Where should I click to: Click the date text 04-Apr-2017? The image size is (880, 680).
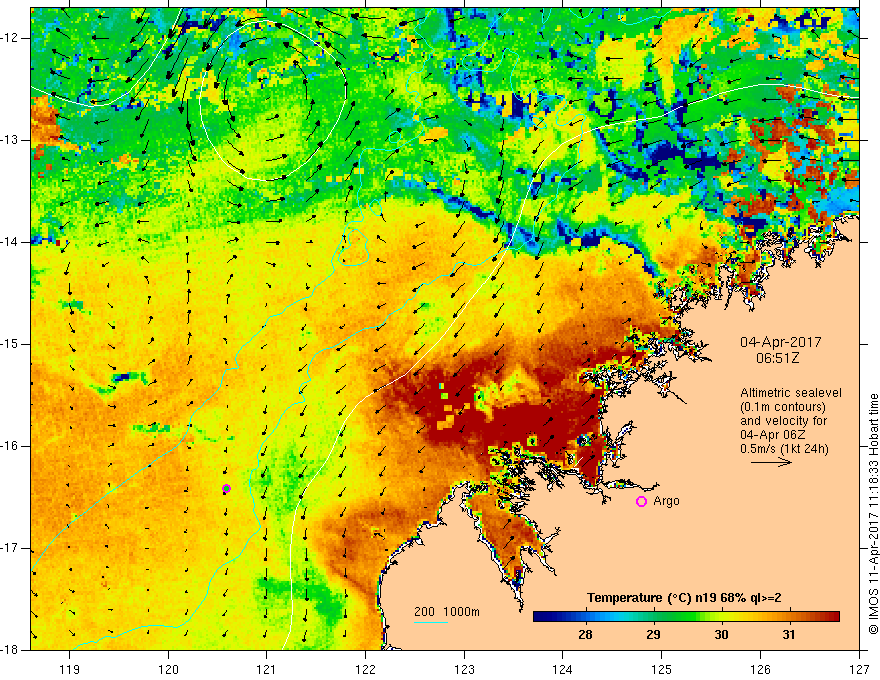(781, 342)
